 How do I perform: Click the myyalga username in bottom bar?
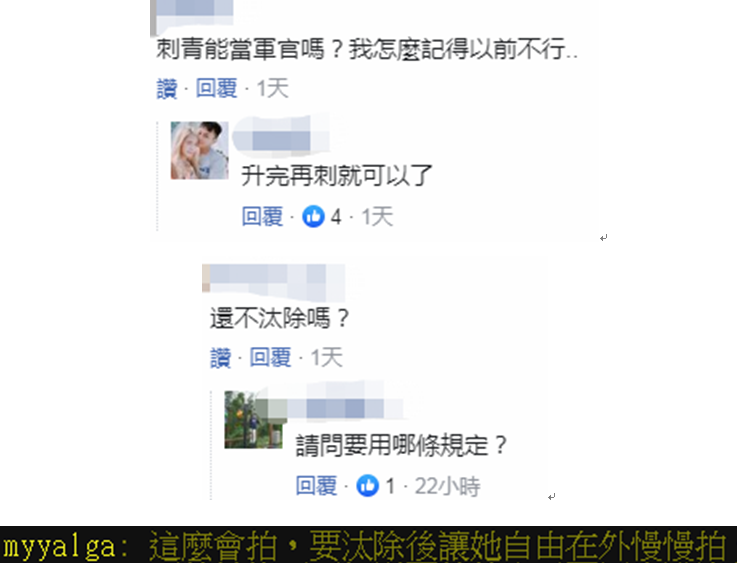coord(59,547)
